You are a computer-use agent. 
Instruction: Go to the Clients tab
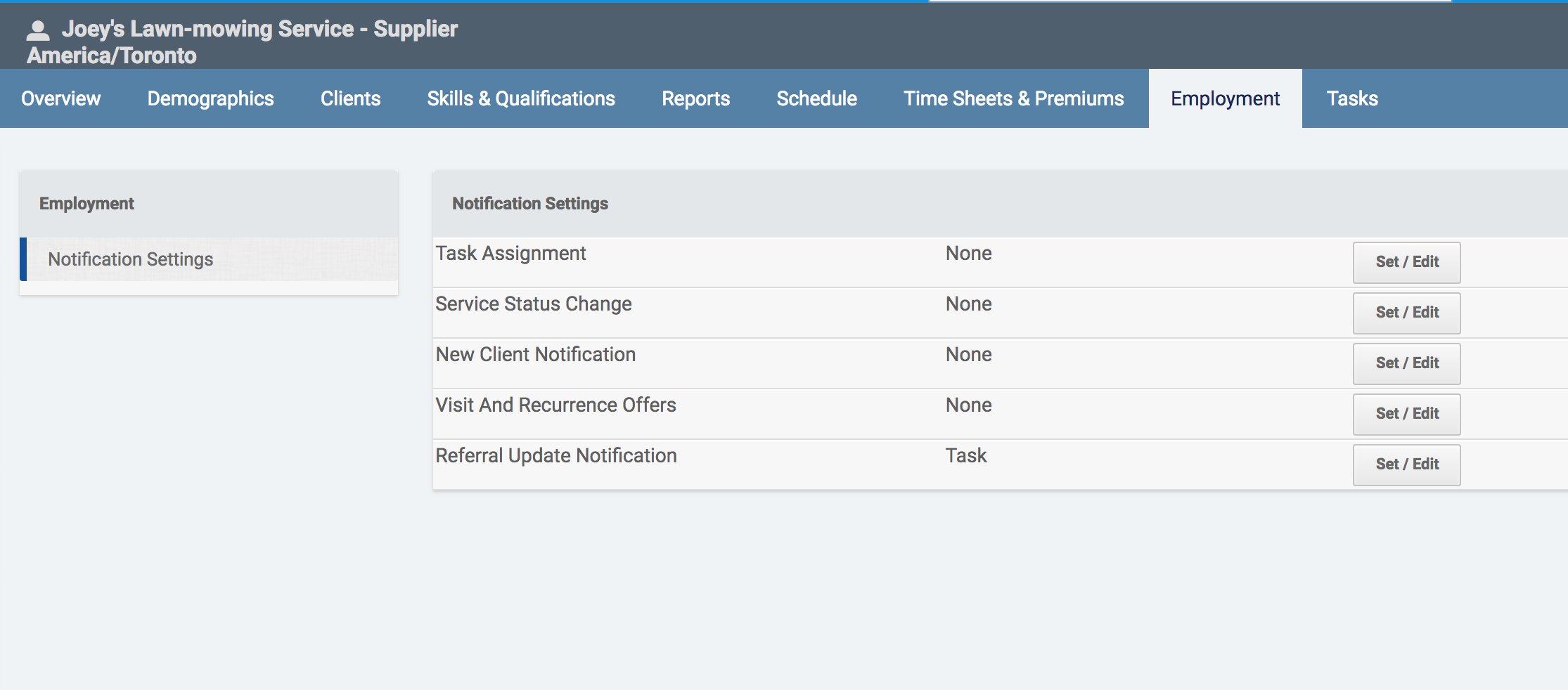350,98
